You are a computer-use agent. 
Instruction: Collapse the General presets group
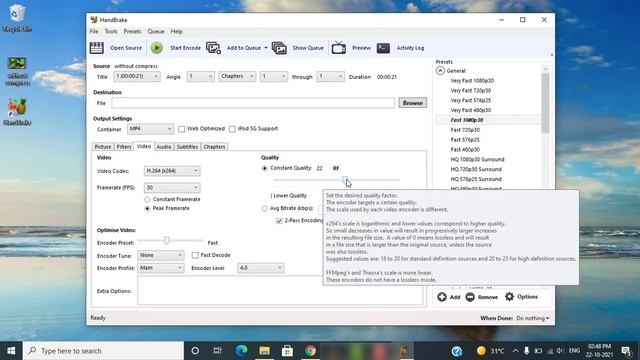tap(440, 71)
